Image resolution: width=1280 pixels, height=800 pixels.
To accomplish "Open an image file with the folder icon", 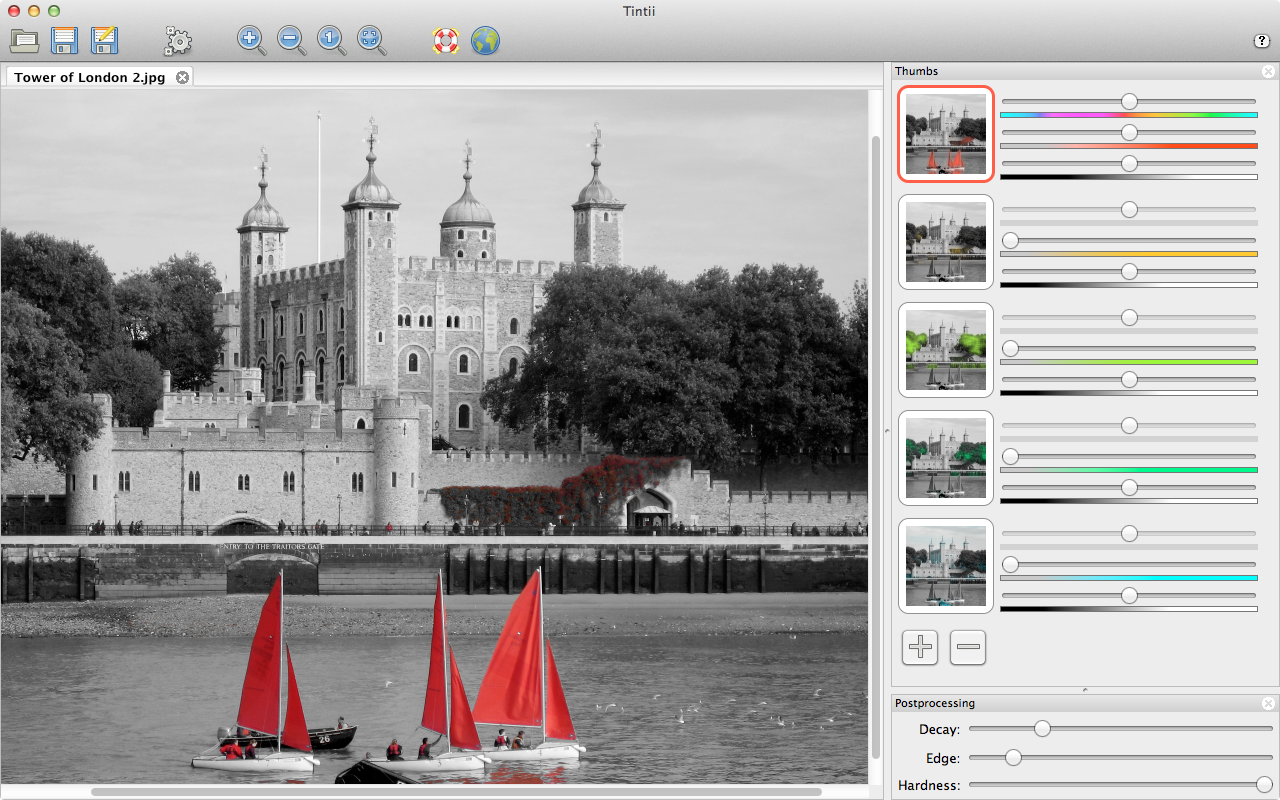I will (x=24, y=41).
